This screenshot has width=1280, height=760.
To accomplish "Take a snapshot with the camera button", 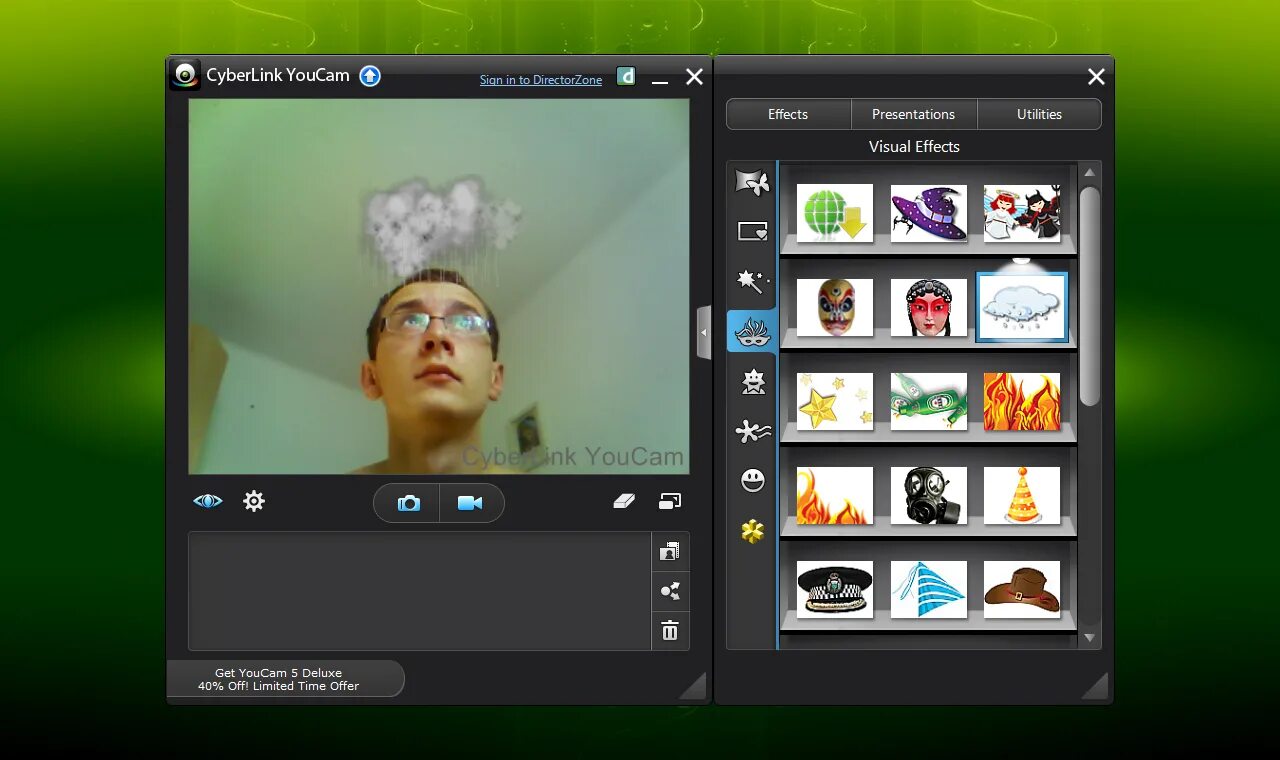I will coord(408,503).
